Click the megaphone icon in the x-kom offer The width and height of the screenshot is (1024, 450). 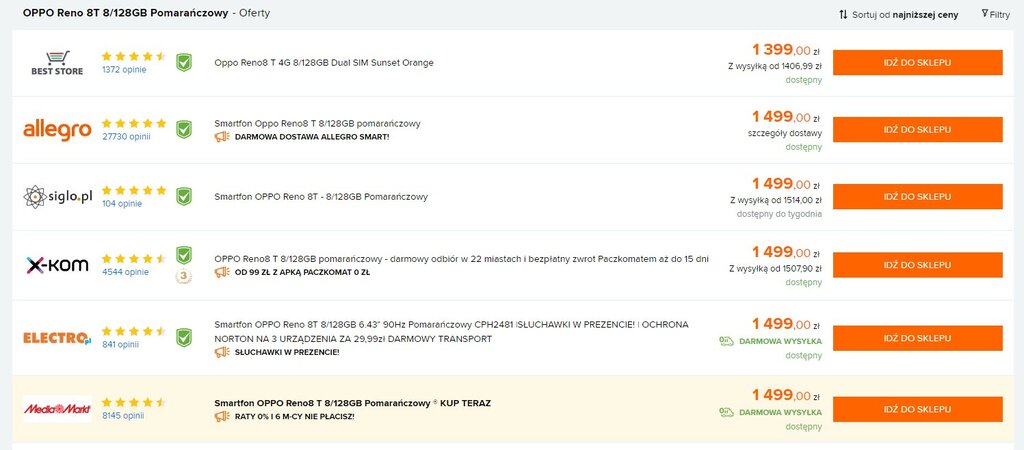point(222,272)
